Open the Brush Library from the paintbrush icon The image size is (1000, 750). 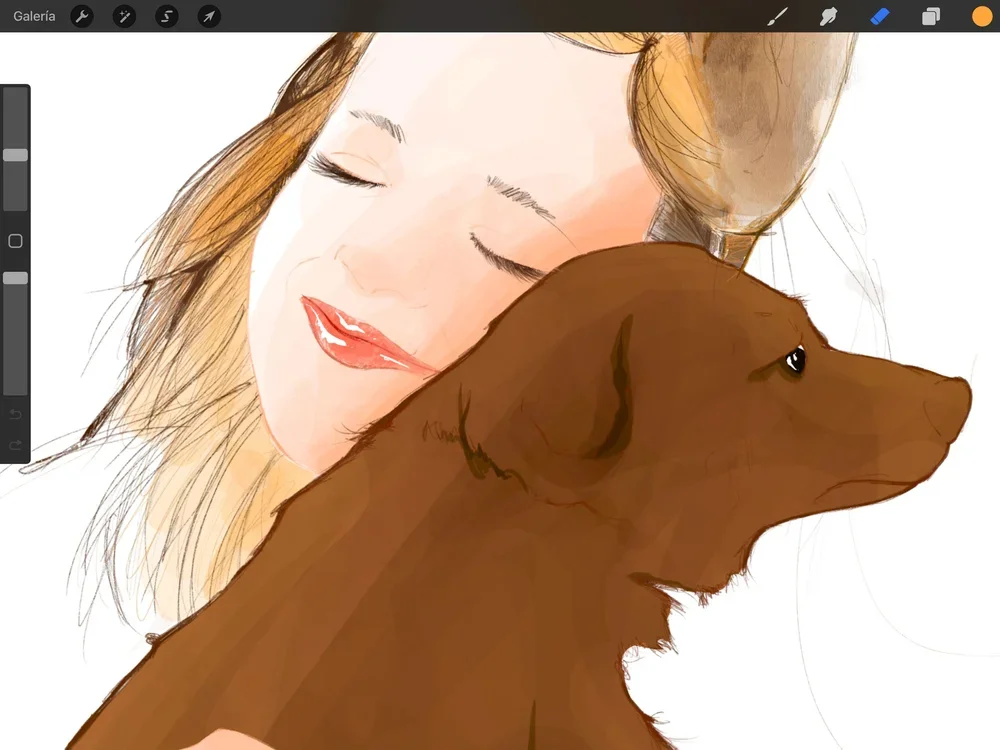777,15
